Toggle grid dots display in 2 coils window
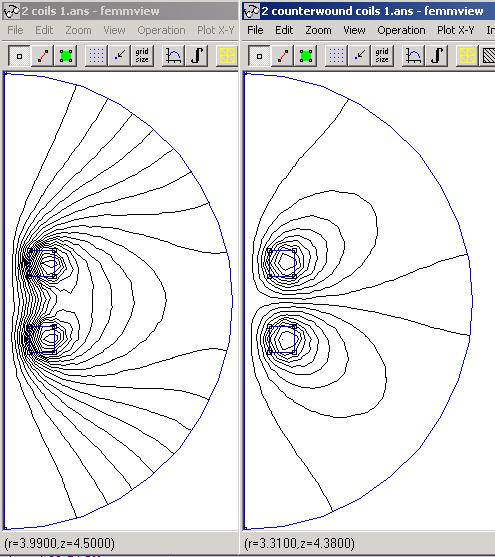Screen dimensions: 495x557 [96, 56]
